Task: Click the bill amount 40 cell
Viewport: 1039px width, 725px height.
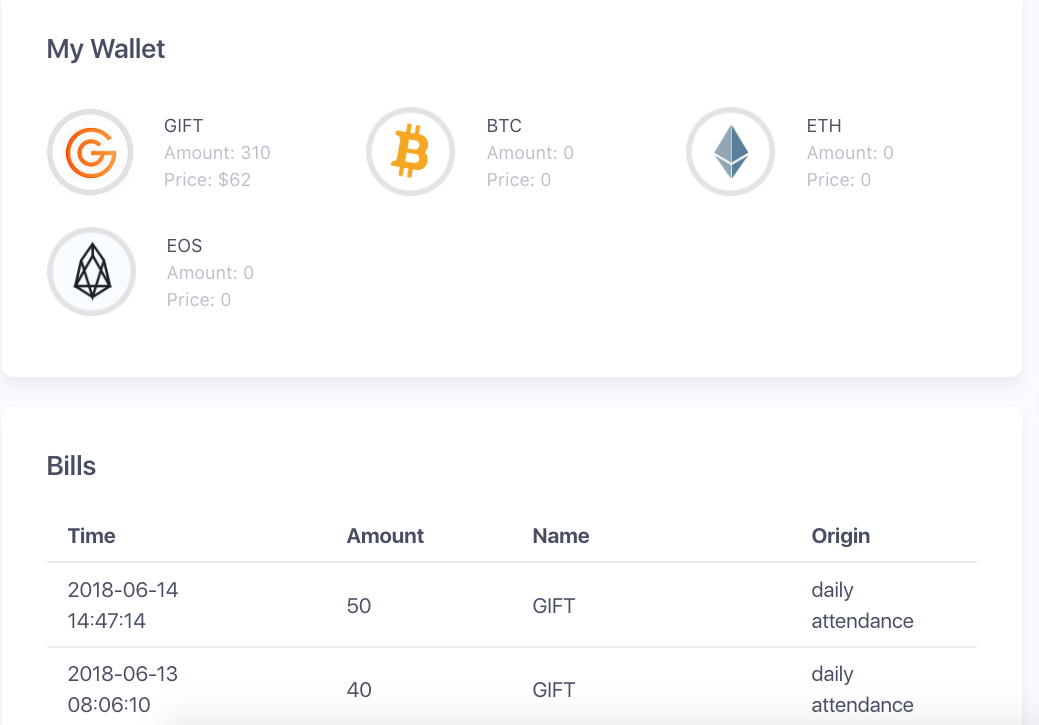Action: click(358, 690)
